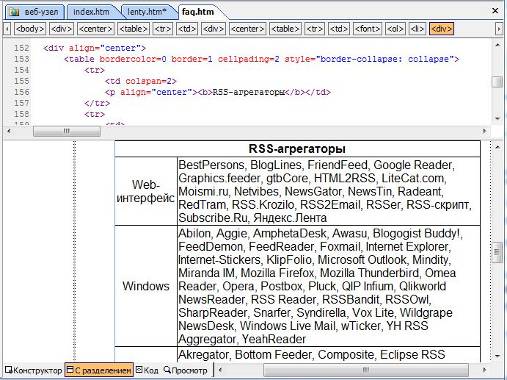The width and height of the screenshot is (507, 380).
Task: Select the веб-узел tab
Action: point(34,12)
